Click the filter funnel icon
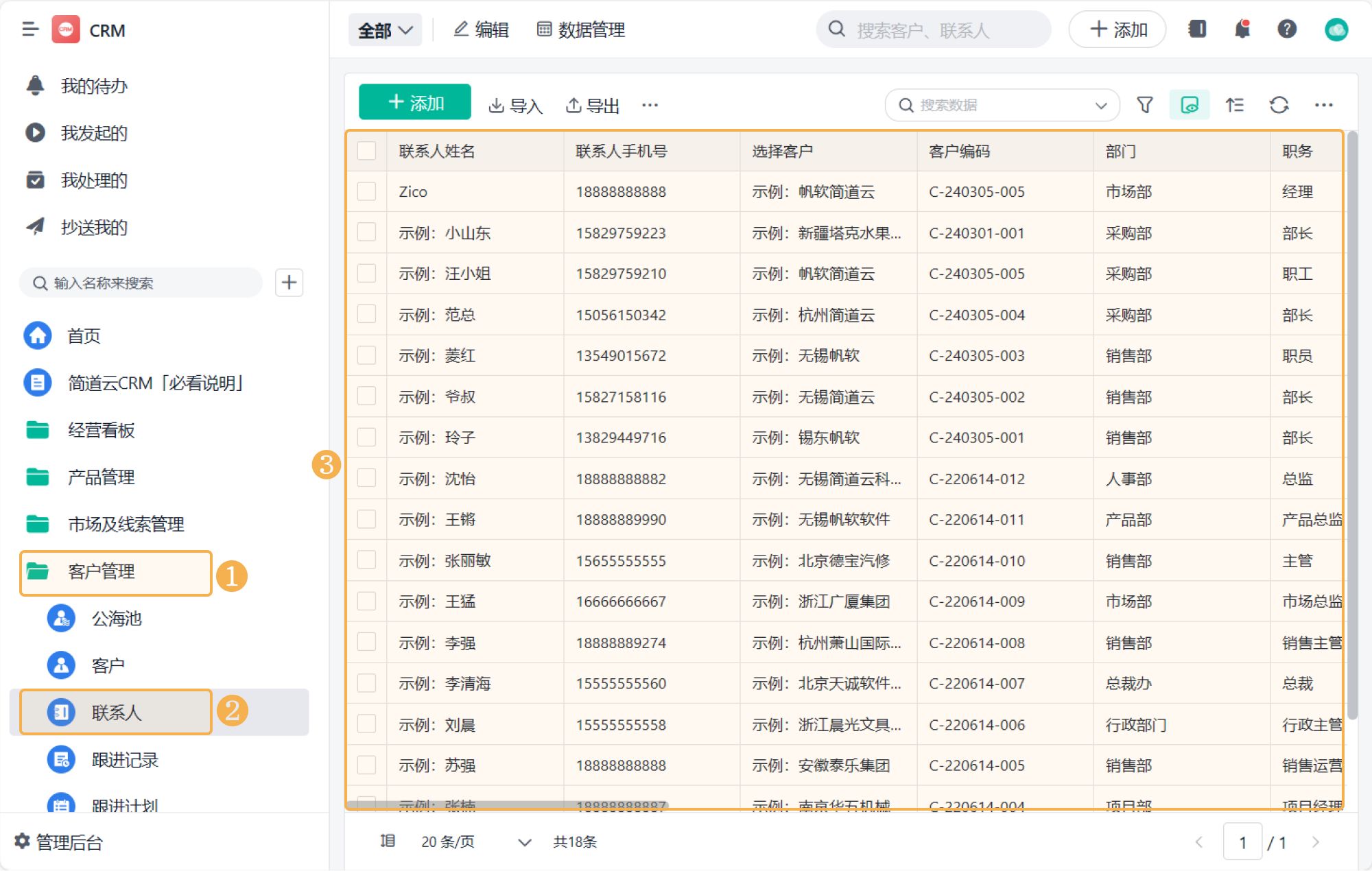The height and width of the screenshot is (871, 1372). coord(1144,105)
